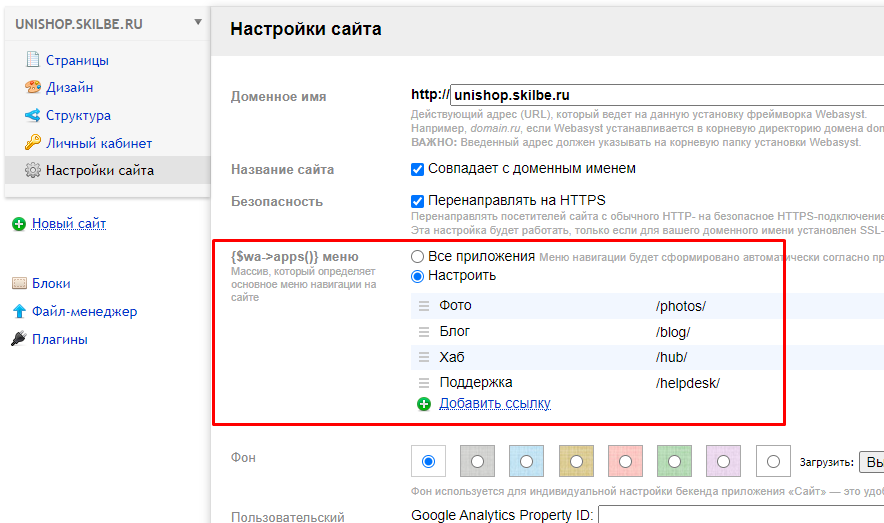Open the 'Настройки сайта' menu item
884x523 pixels.
99,170
